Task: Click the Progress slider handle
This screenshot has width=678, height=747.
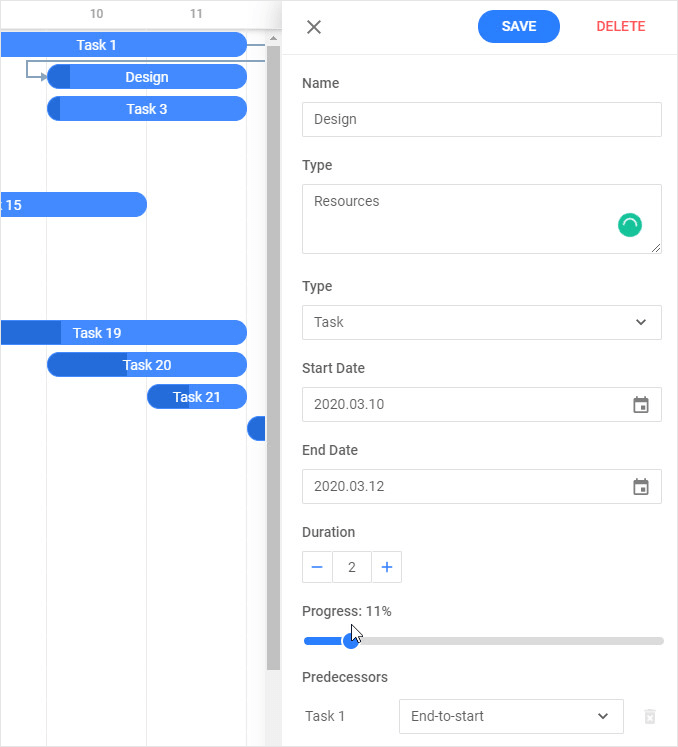Action: (351, 641)
